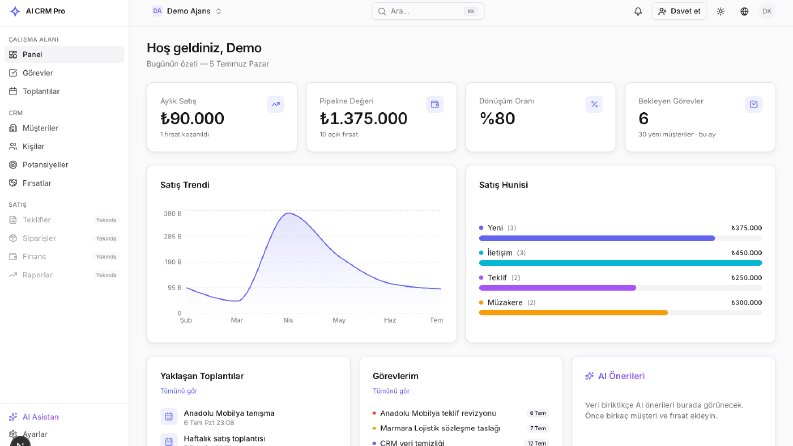The image size is (793, 446).
Task: Click the Davet et button
Action: click(679, 11)
